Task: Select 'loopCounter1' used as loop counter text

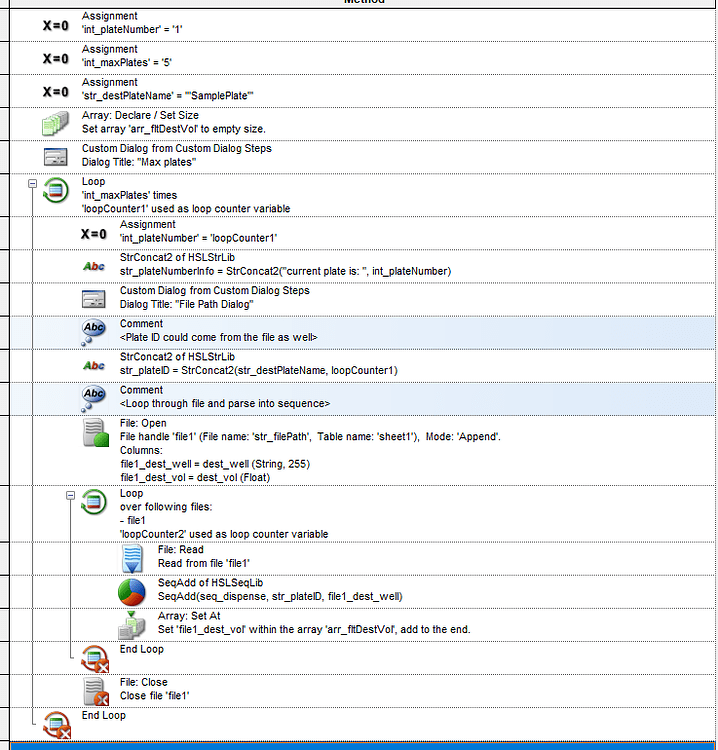Action: point(186,209)
